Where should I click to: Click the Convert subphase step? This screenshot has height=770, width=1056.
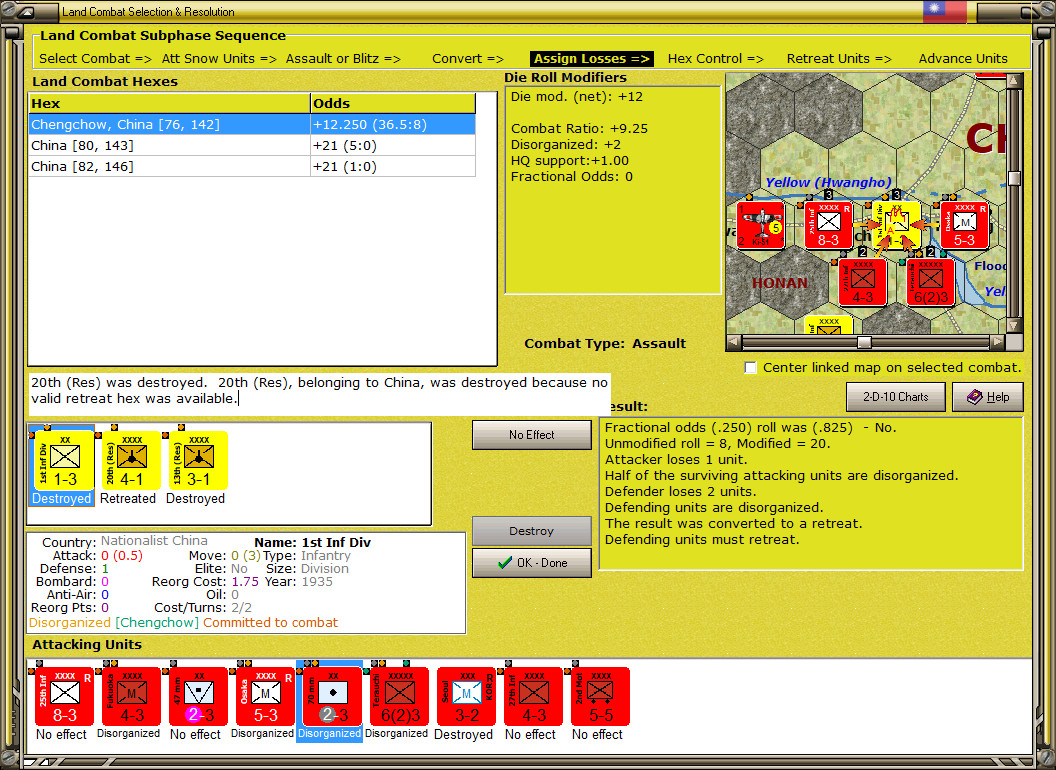[467, 59]
